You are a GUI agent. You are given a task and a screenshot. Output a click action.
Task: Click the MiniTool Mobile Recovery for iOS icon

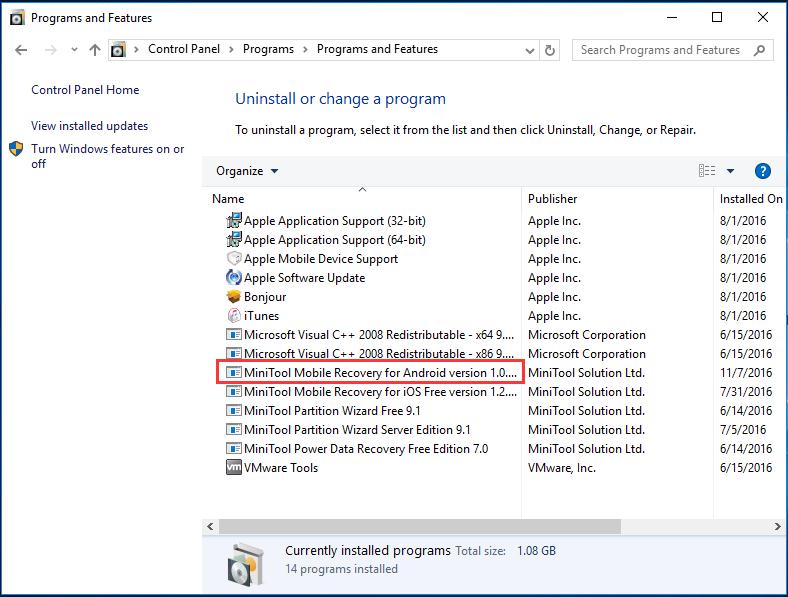pyautogui.click(x=234, y=391)
